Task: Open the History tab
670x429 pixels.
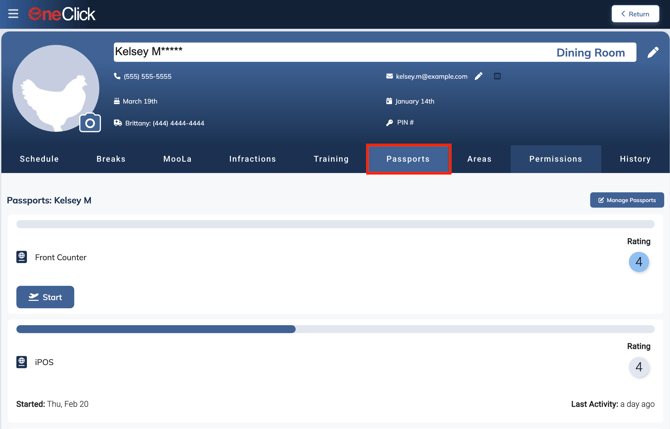Action: pyautogui.click(x=635, y=159)
